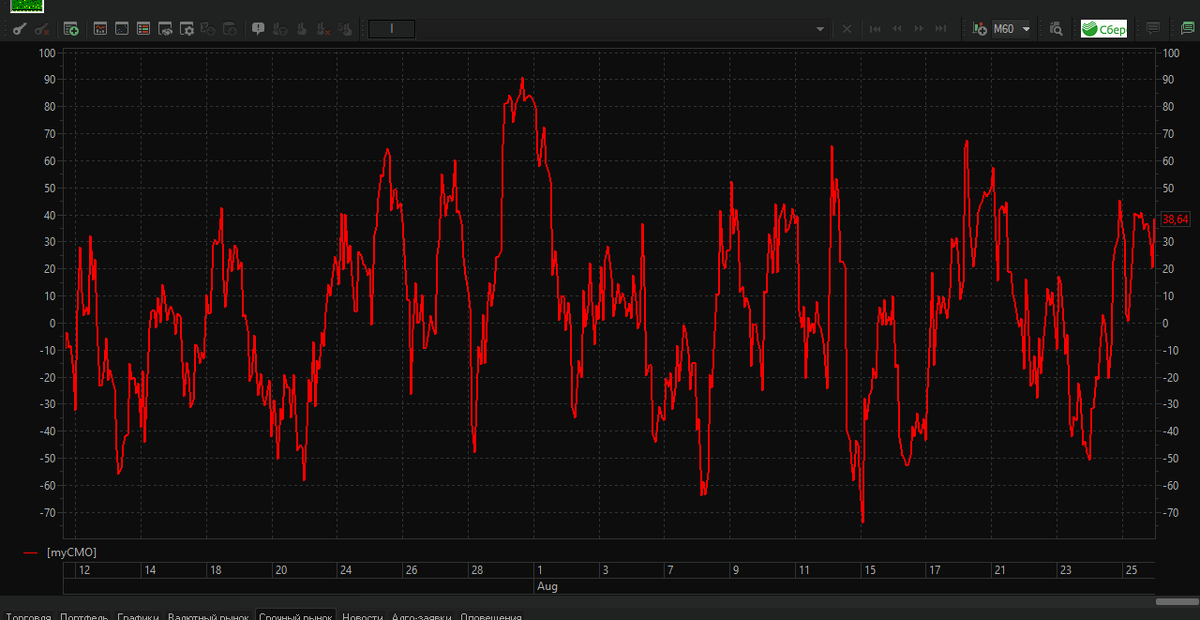Open the chart window icon in toolbar

click(100, 29)
